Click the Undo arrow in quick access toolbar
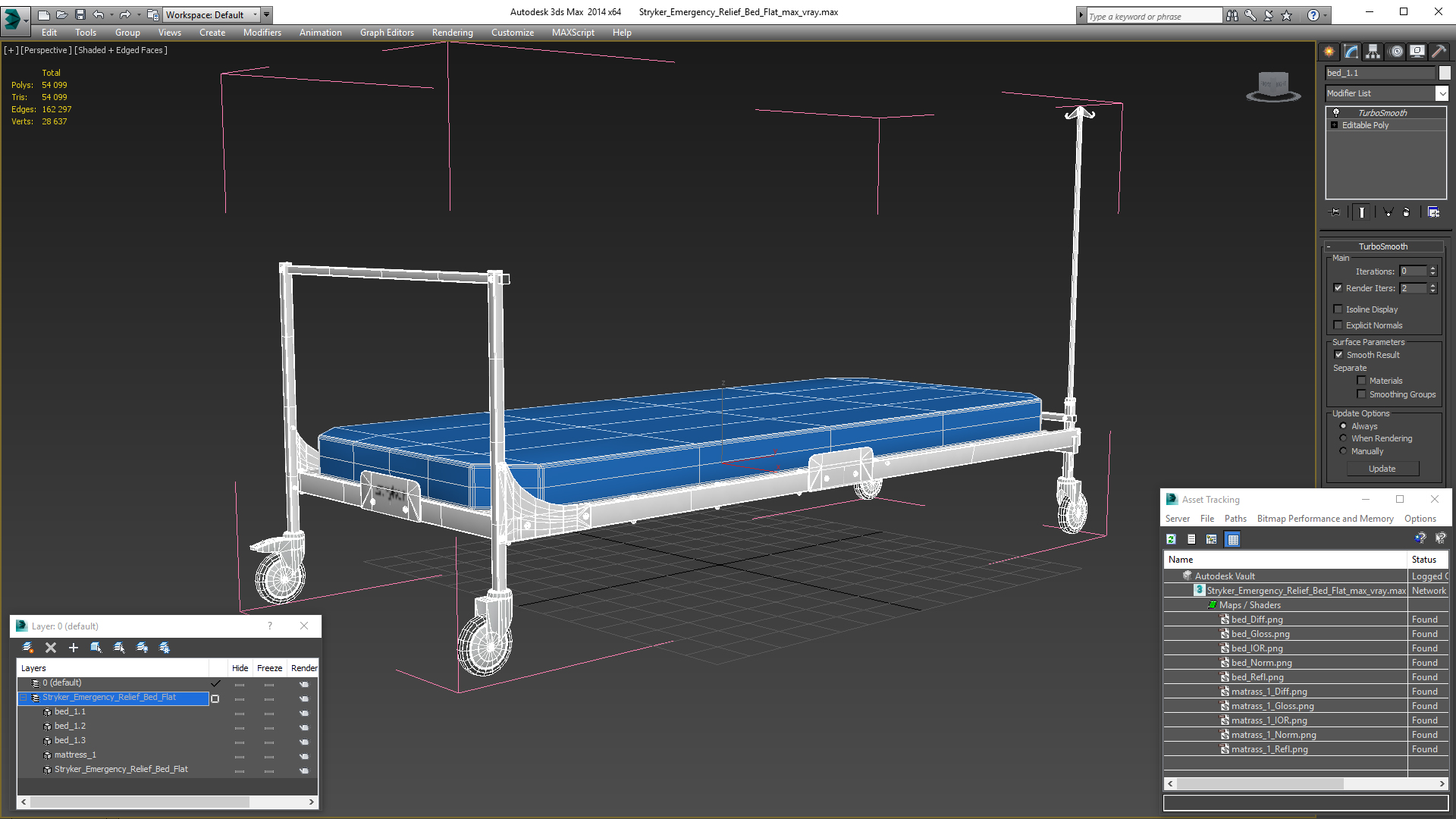 point(99,14)
